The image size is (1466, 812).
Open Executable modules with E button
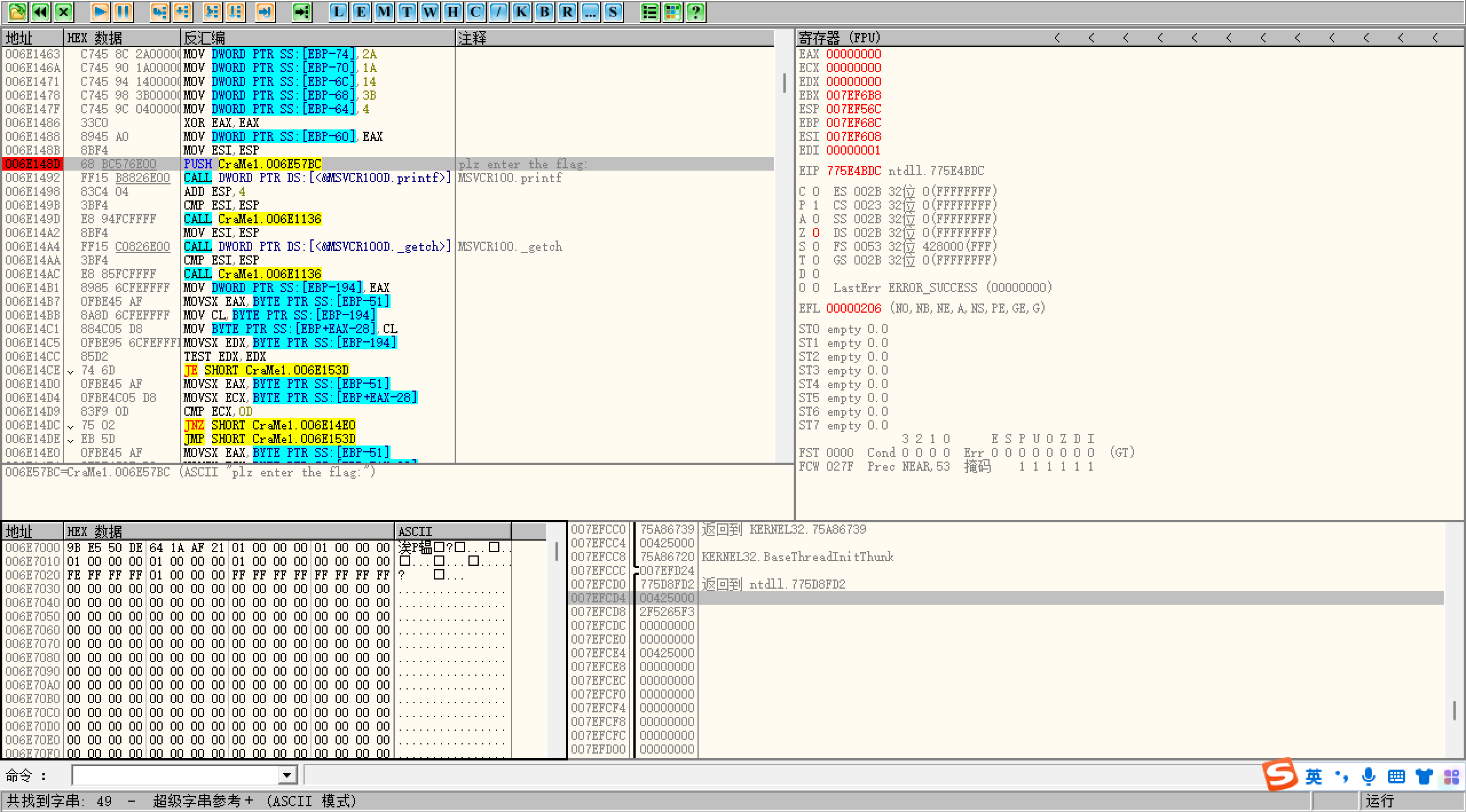coord(361,11)
